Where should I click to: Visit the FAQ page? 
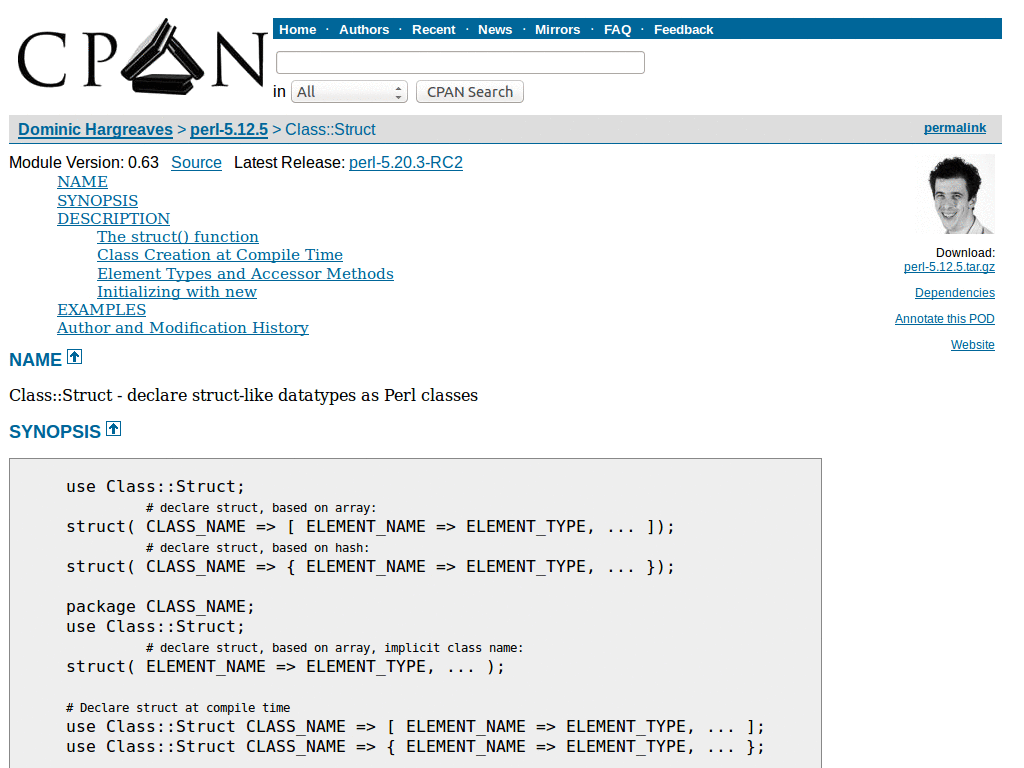617,29
